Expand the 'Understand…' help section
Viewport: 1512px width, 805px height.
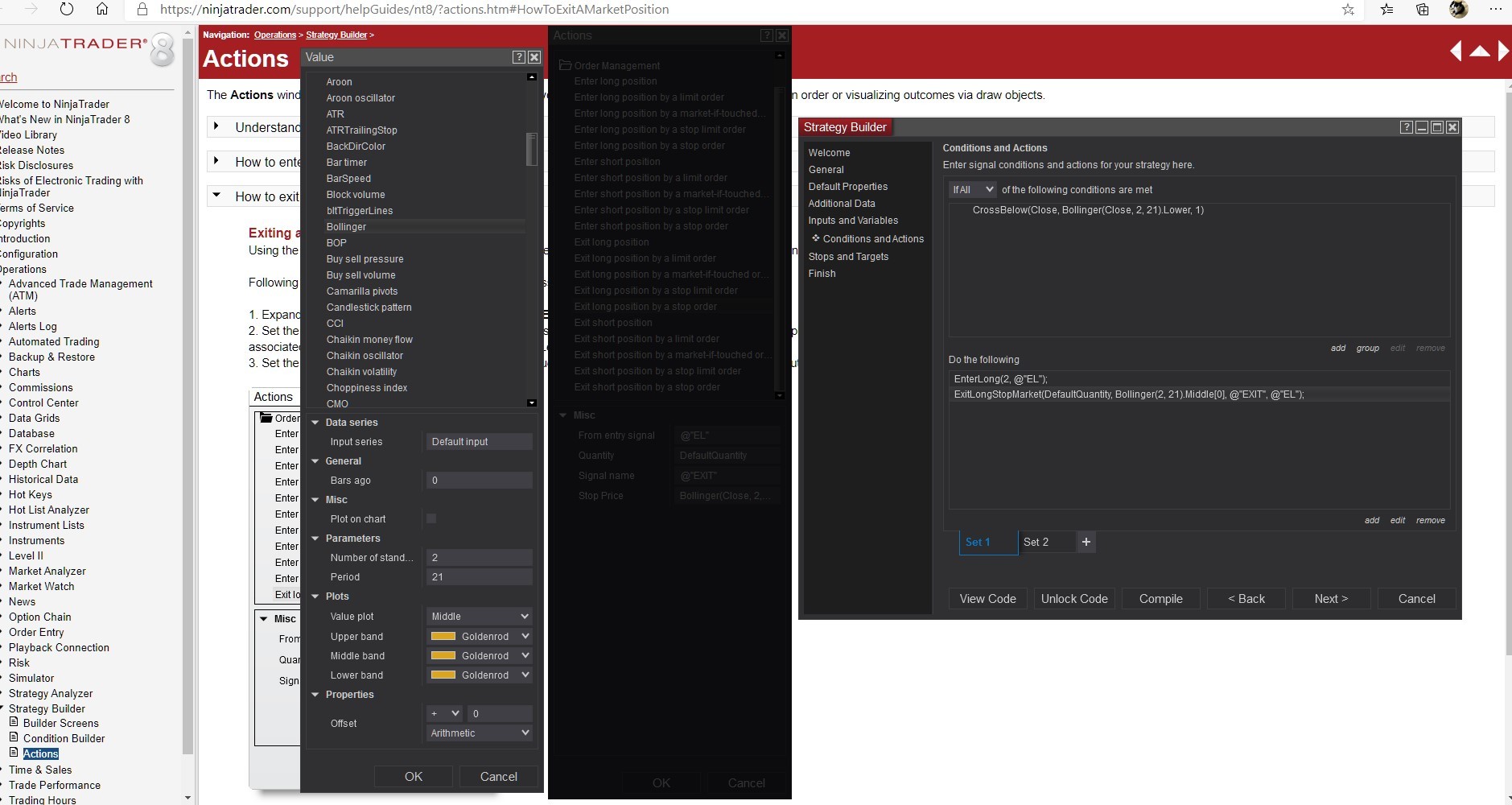click(x=216, y=126)
